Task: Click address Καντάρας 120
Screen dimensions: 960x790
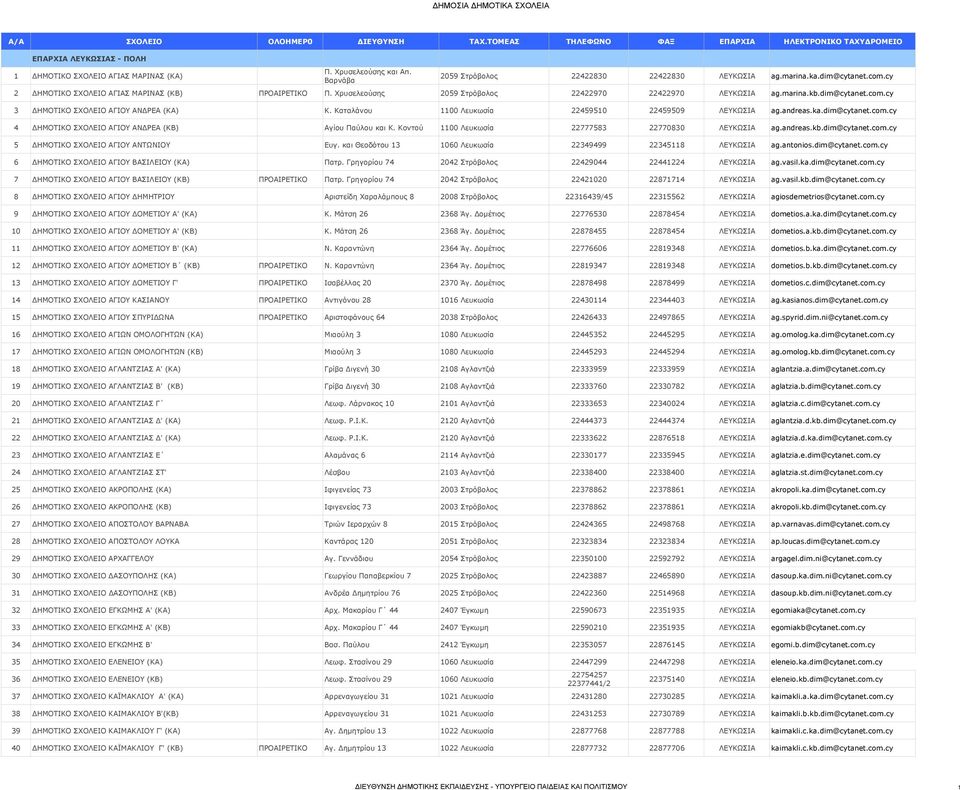Action: point(349,541)
